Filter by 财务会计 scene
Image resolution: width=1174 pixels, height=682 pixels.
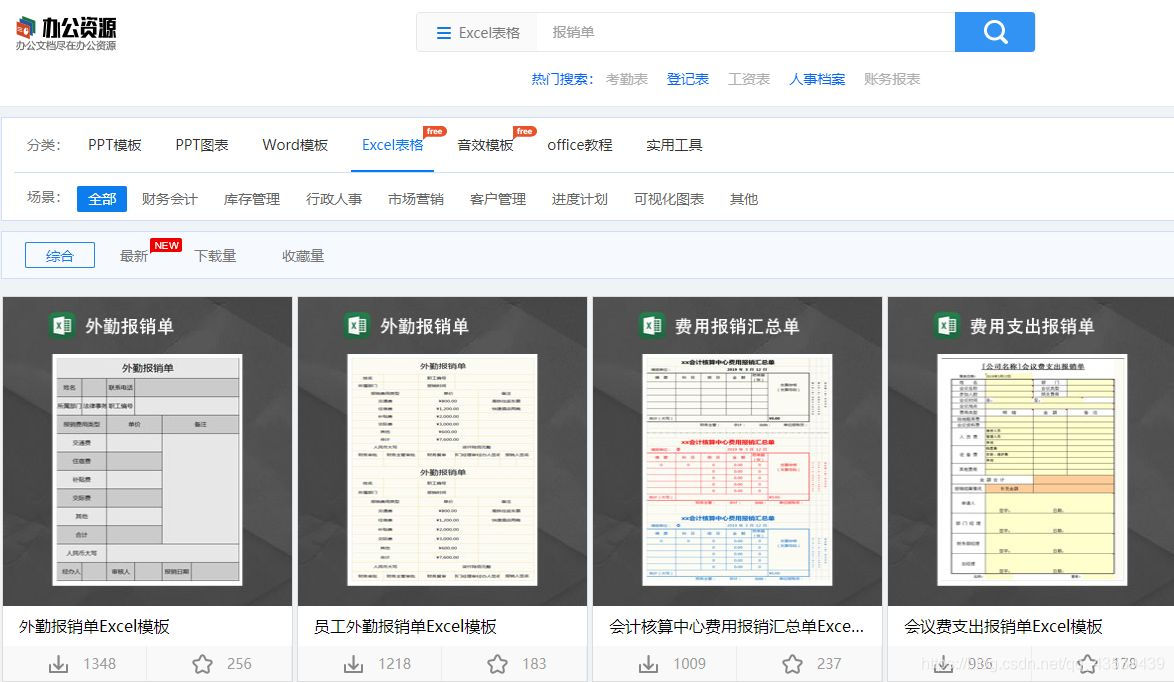(169, 199)
